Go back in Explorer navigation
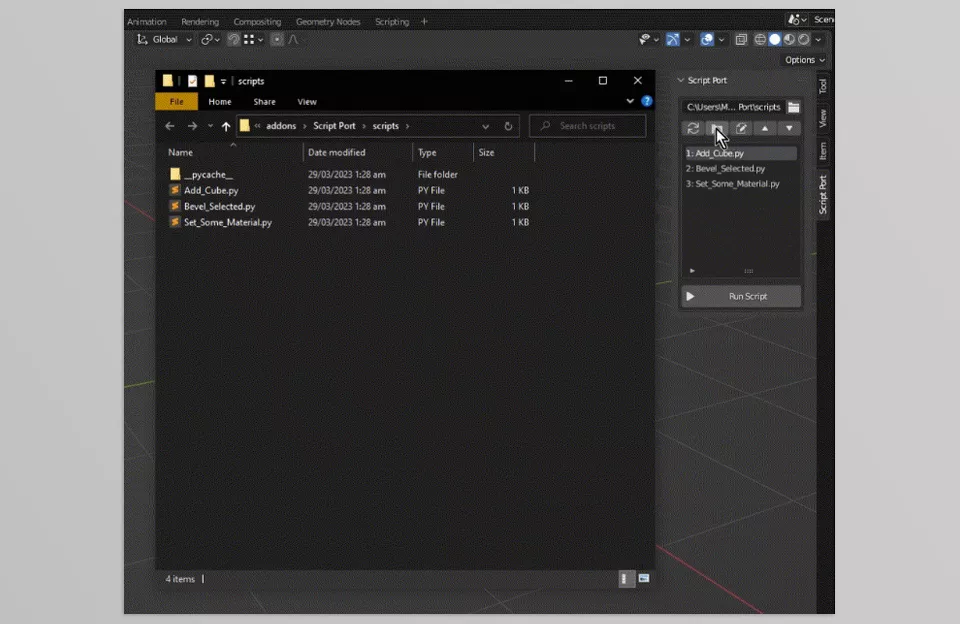960x624 pixels. pos(170,126)
